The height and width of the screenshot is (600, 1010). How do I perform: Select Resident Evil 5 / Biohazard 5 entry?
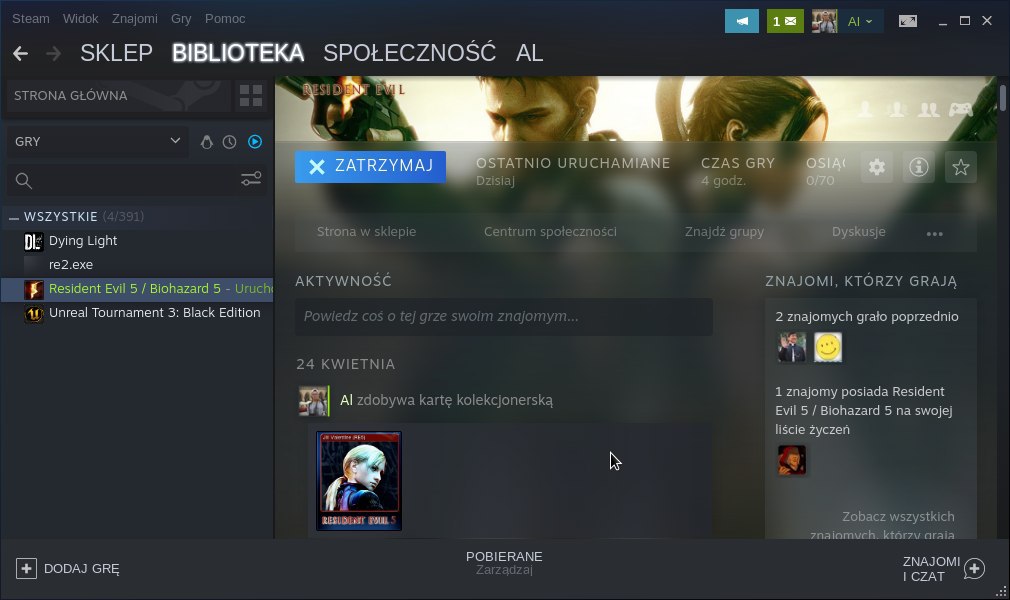click(137, 289)
